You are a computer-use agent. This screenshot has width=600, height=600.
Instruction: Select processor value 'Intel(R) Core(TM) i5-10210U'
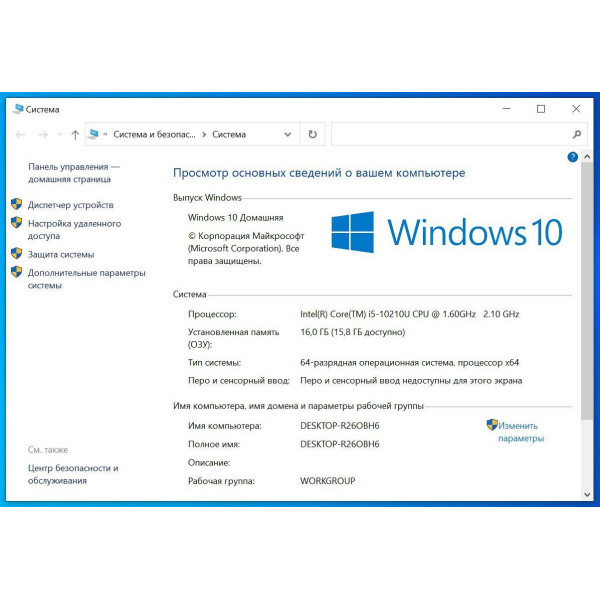pyautogui.click(x=355, y=314)
